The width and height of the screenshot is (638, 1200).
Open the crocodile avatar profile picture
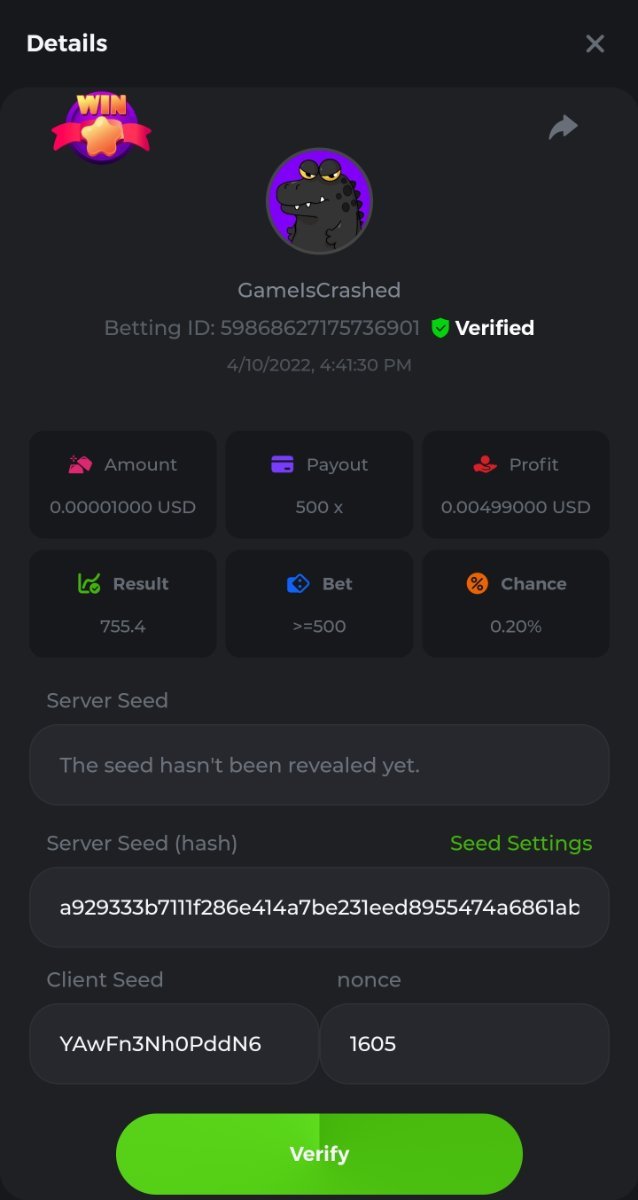pos(319,201)
